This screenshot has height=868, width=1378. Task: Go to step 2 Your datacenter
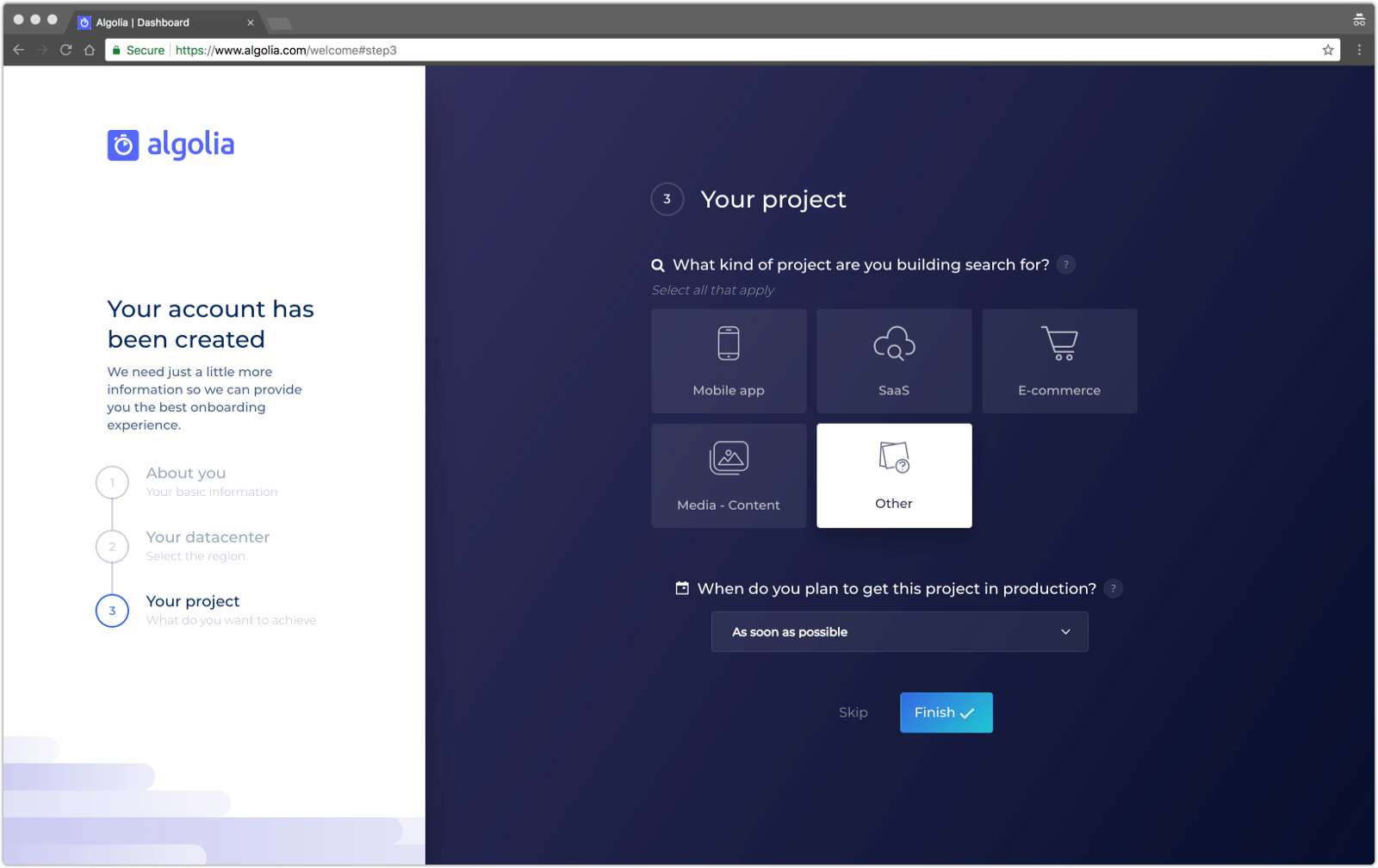(x=183, y=546)
